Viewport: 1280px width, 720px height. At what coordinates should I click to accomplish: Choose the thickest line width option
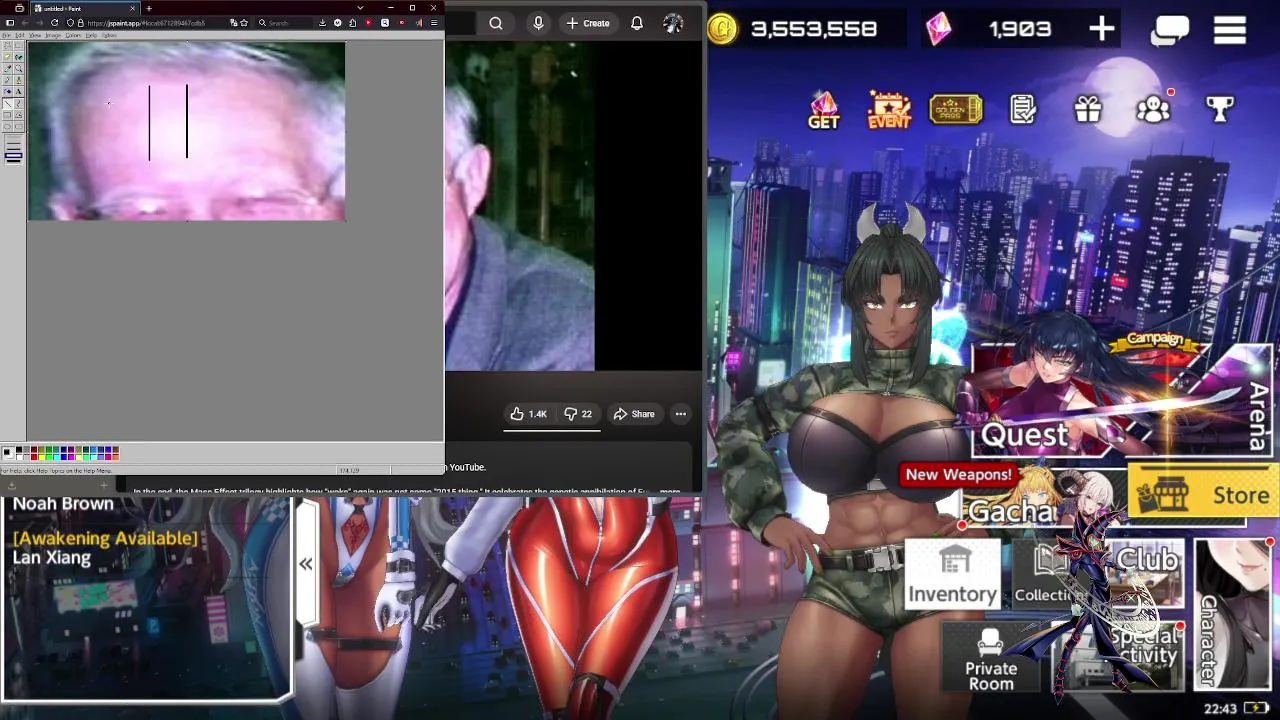[13, 161]
